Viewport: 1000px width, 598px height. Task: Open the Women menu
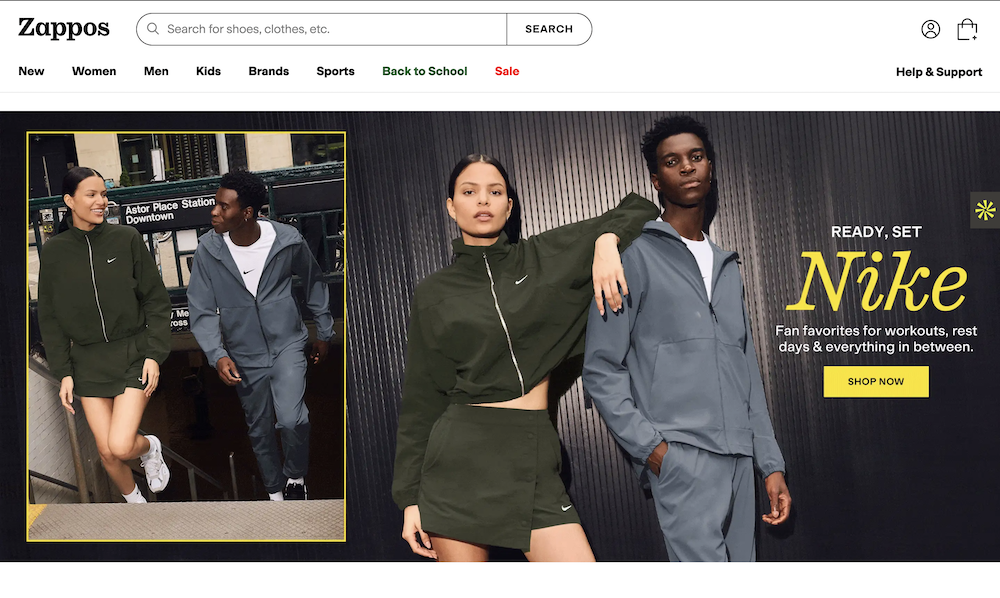[94, 71]
